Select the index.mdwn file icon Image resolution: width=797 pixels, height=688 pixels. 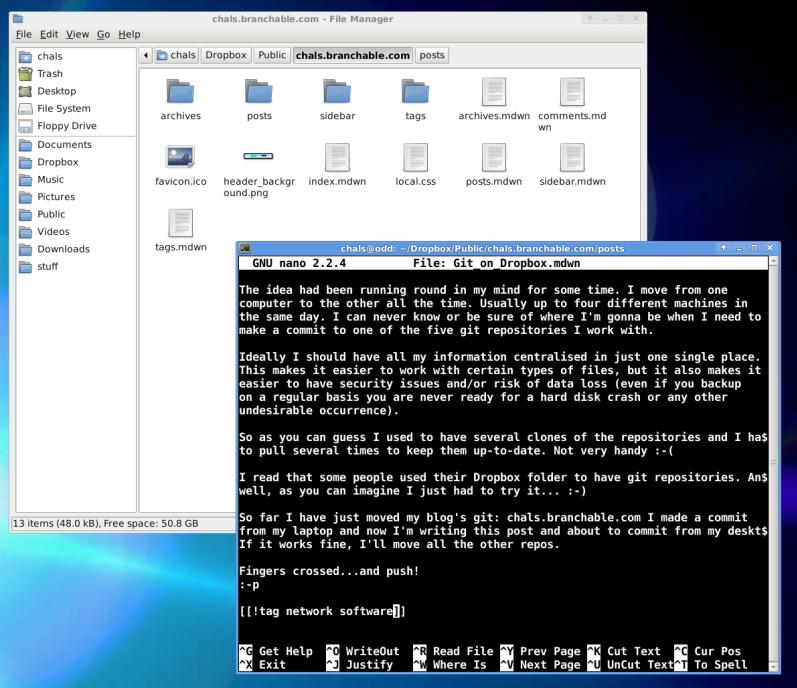[x=337, y=158]
